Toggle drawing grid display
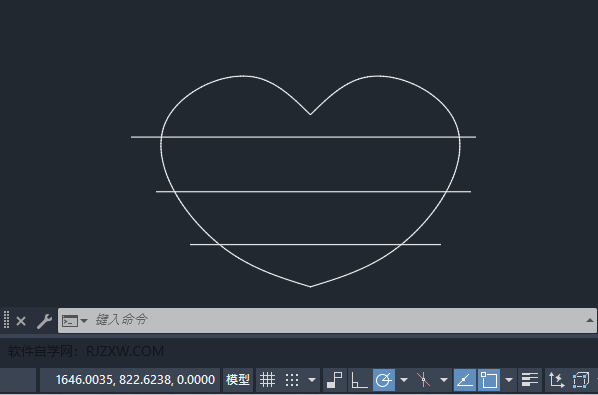 [x=267, y=380]
